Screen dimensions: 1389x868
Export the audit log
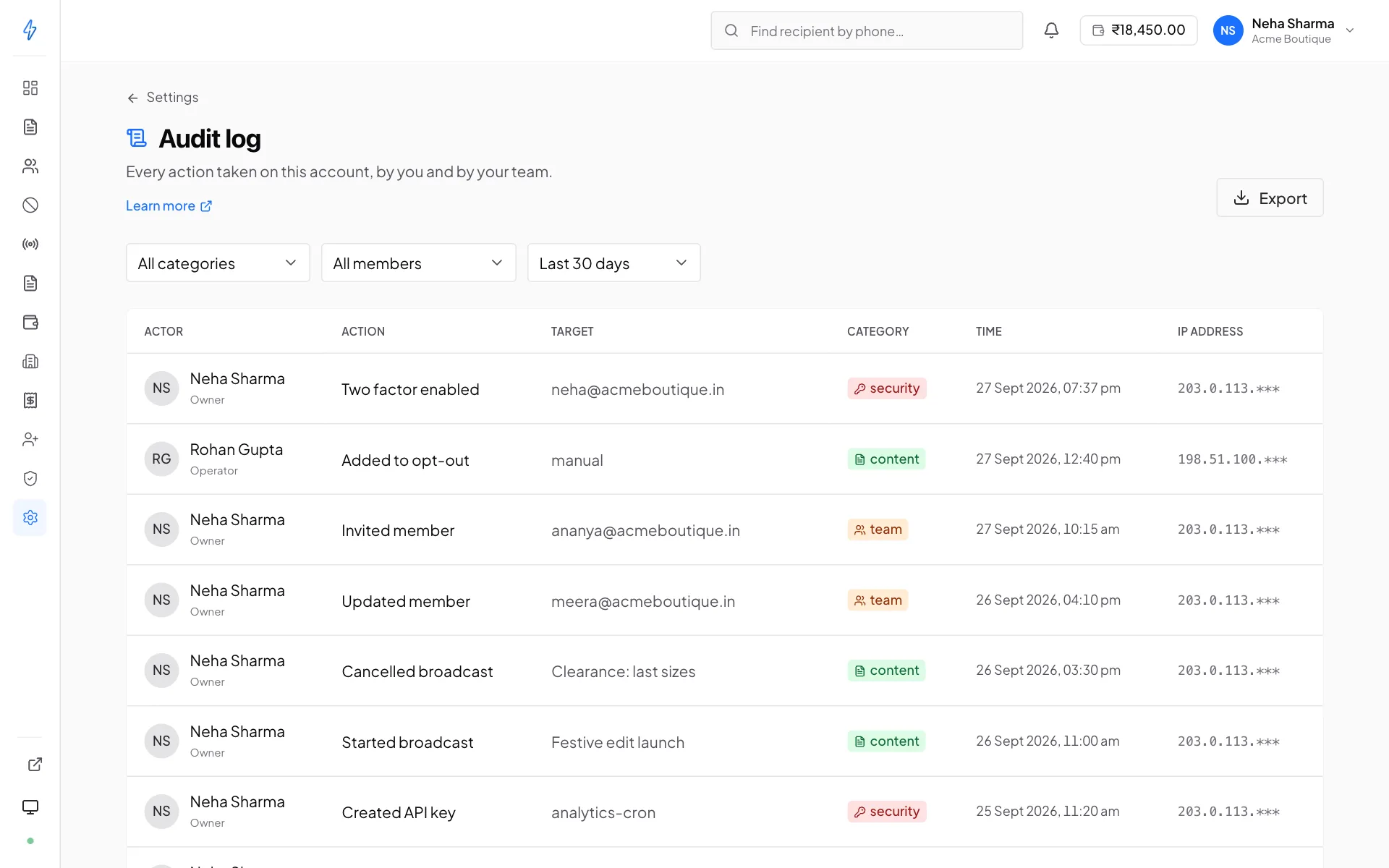pos(1270,197)
